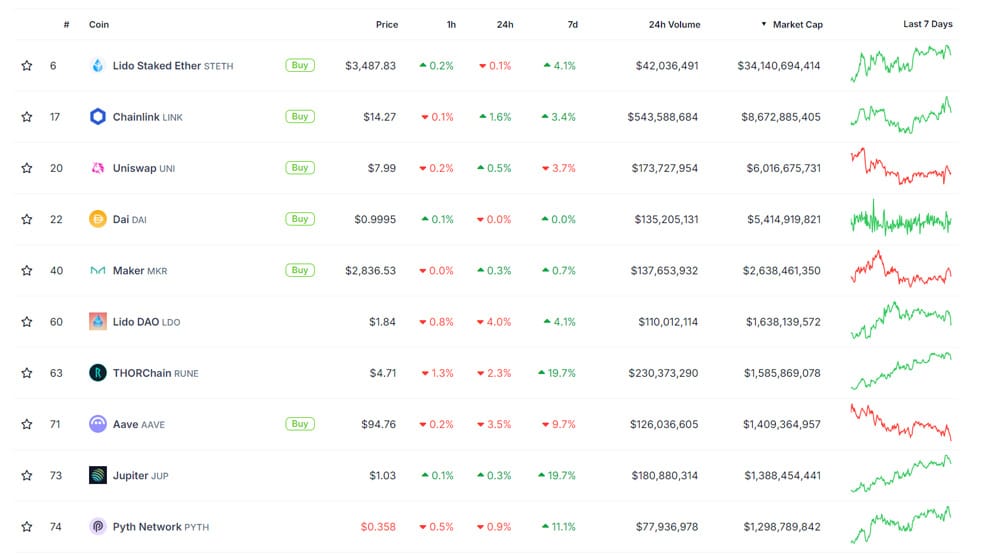Open Lido Staked Ether coin page
The height and width of the screenshot is (554, 984).
pos(173,66)
